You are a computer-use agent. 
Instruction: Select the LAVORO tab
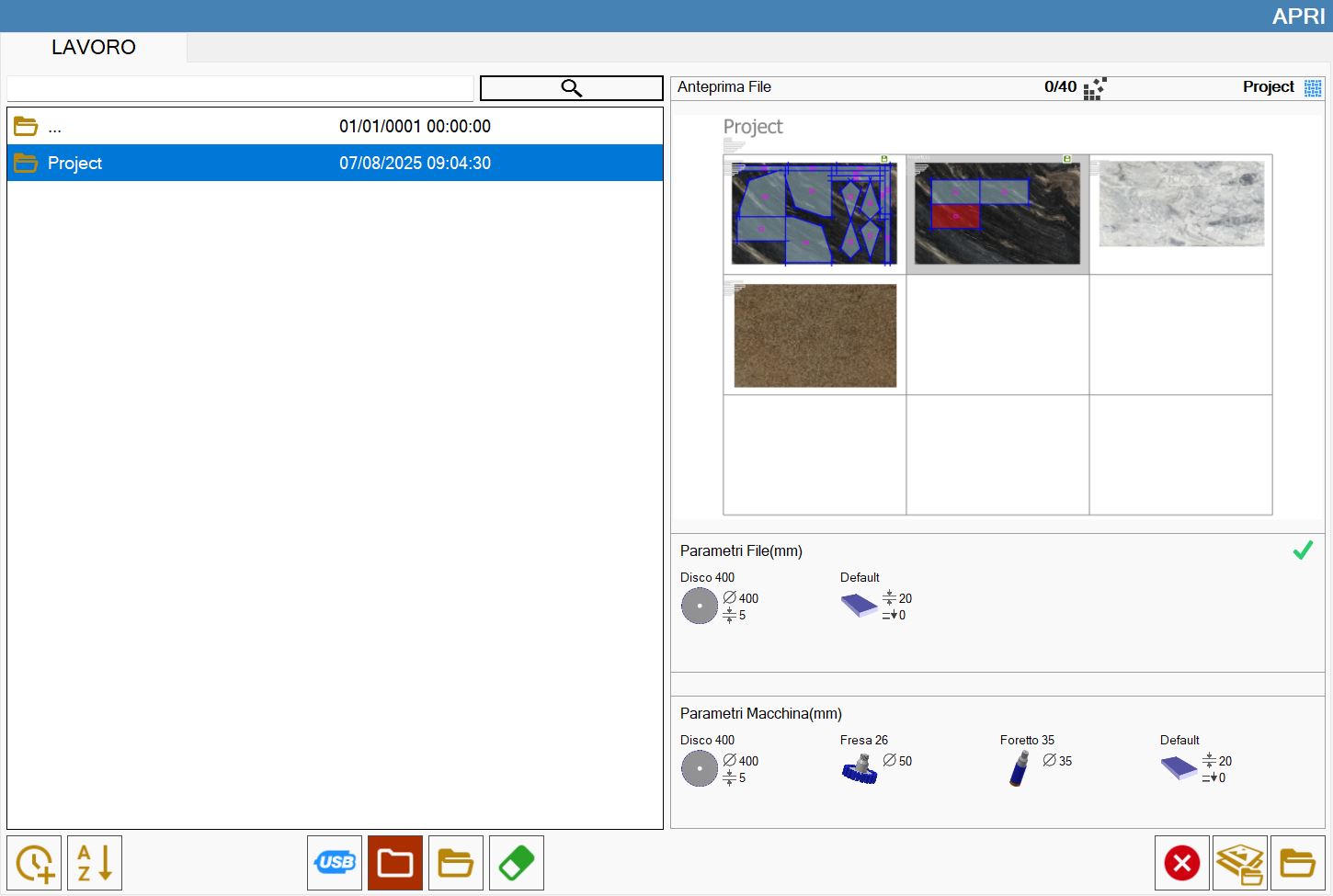pyautogui.click(x=94, y=47)
